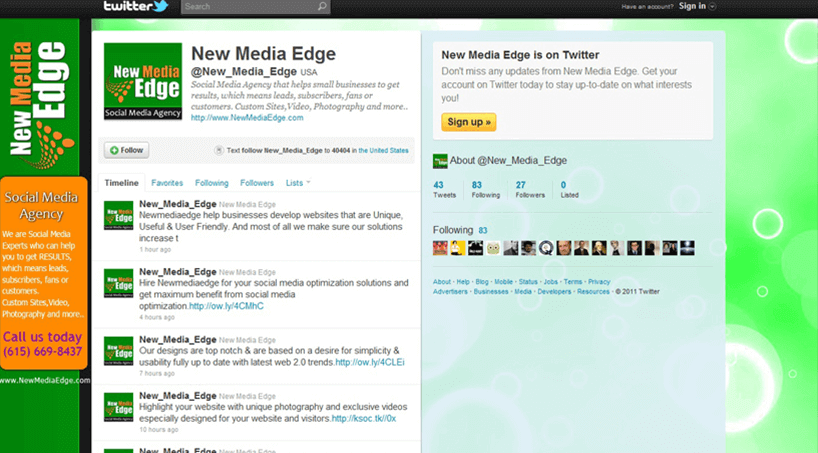Open the Sign in dropdown
Screen dimensions: 818x453
pos(697,6)
